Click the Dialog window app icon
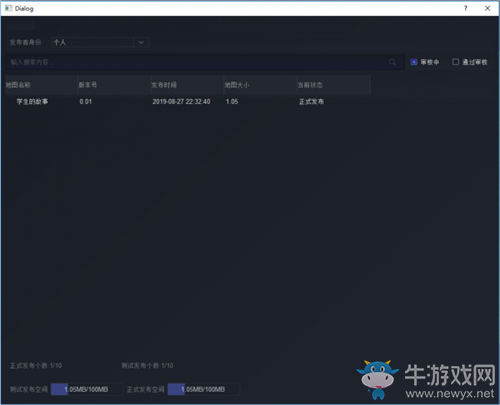This screenshot has height=405, width=500. point(8,8)
